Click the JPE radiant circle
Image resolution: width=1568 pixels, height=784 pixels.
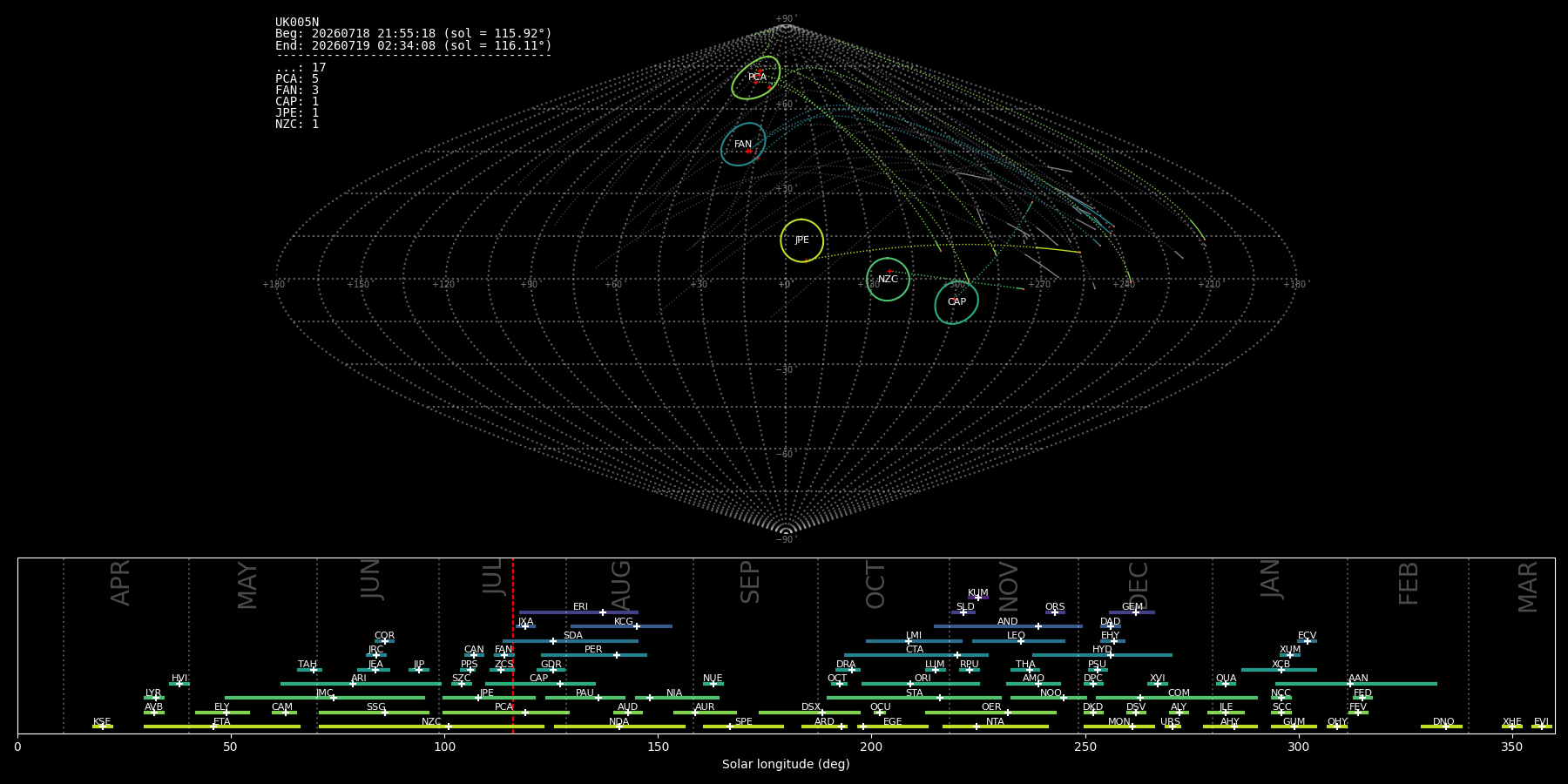click(x=802, y=240)
